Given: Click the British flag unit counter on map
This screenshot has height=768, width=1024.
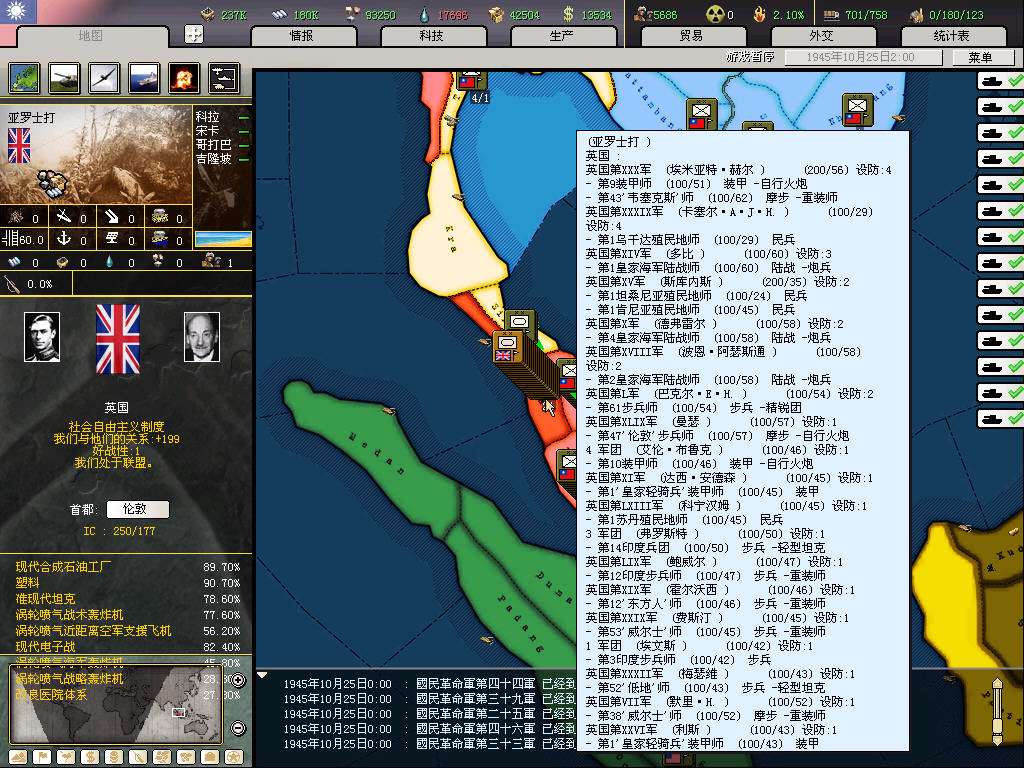Looking at the screenshot, I should click(505, 350).
